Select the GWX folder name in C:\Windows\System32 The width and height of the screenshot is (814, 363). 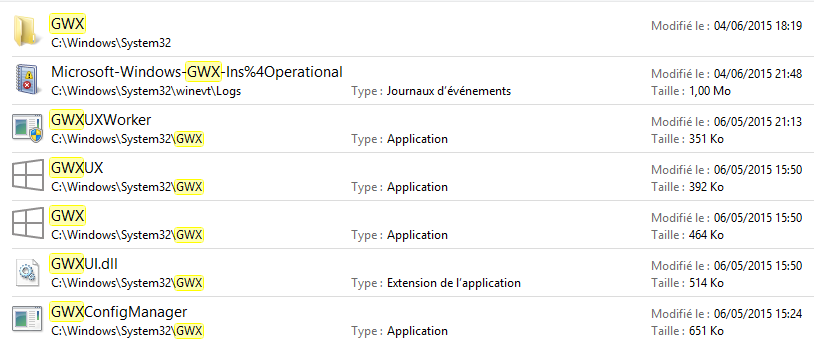(x=67, y=24)
